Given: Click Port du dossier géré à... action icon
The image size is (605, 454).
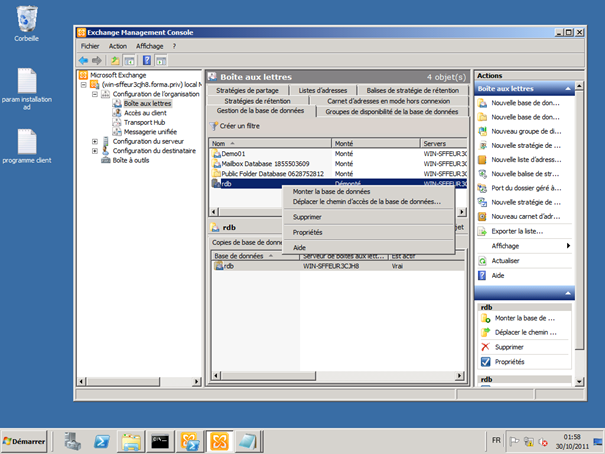Looking at the screenshot, I should (x=482, y=188).
